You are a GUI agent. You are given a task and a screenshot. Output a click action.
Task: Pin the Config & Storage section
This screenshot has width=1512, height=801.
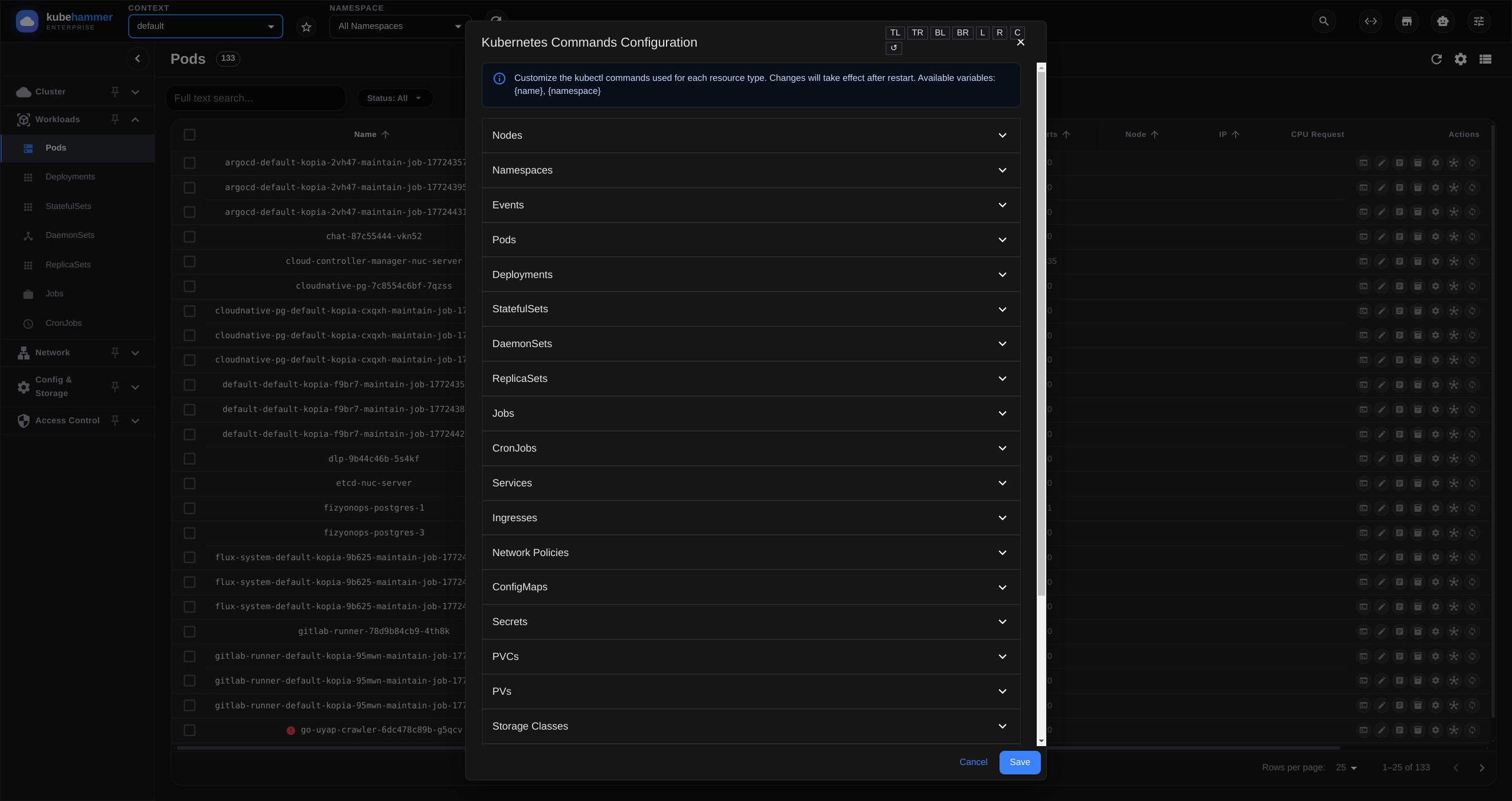pyautogui.click(x=115, y=387)
